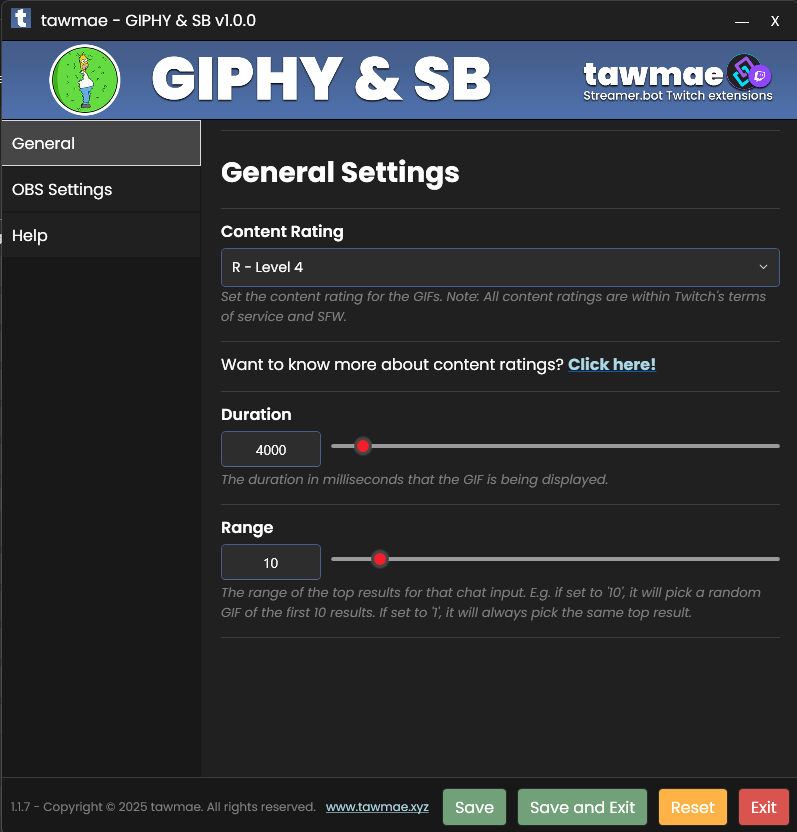Image resolution: width=797 pixels, height=832 pixels.
Task: Open the www.tawmae.xyz link
Action: click(377, 807)
